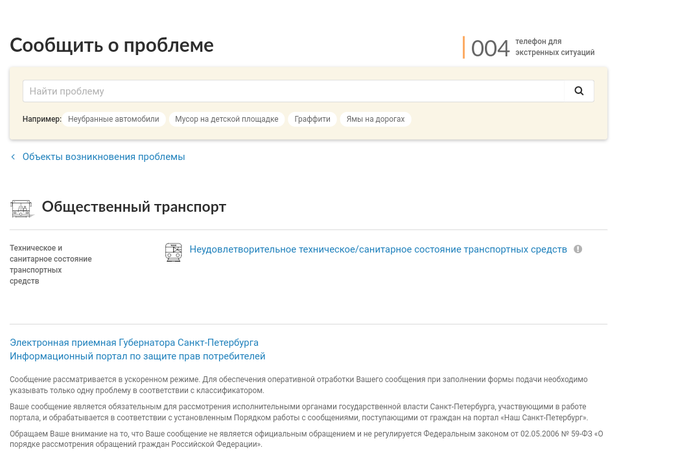Screen dimensions: 700x476
Task: Click the back chevron before Объекты возникновения проблемы
Action: click(13, 157)
